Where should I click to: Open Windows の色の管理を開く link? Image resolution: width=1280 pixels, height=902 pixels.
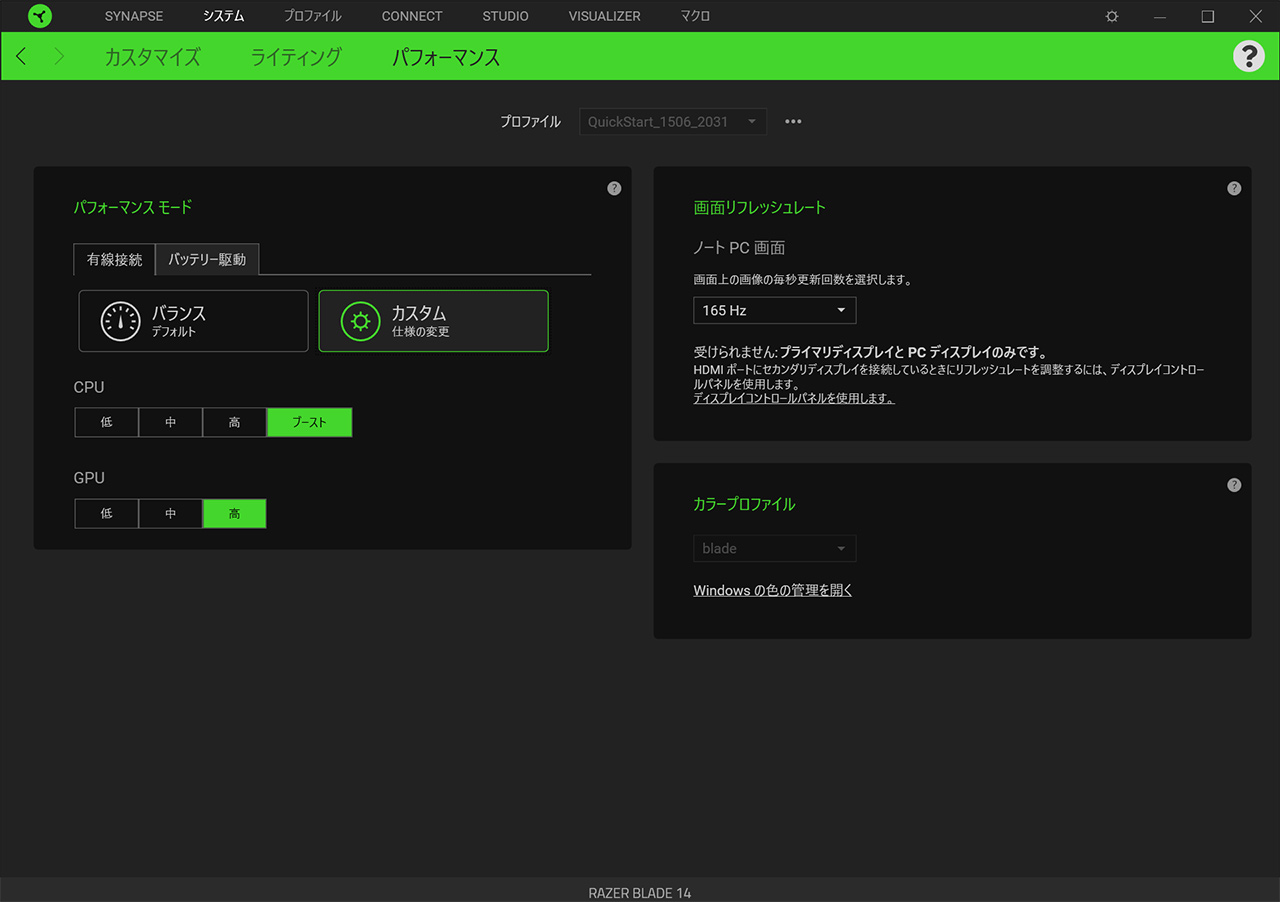click(x=773, y=591)
